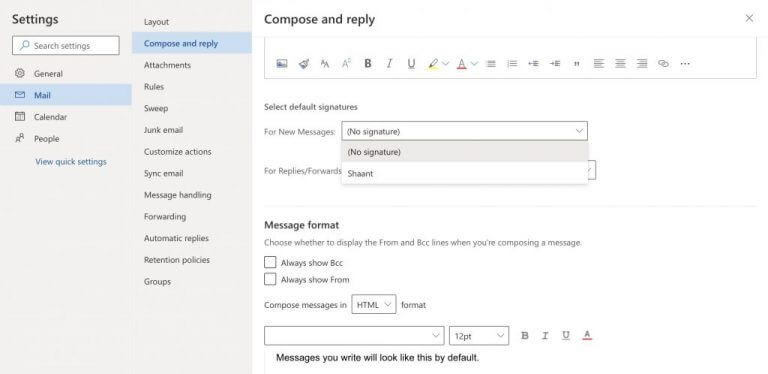Click the insert hyperlink icon
The width and height of the screenshot is (768, 374).
[x=663, y=64]
